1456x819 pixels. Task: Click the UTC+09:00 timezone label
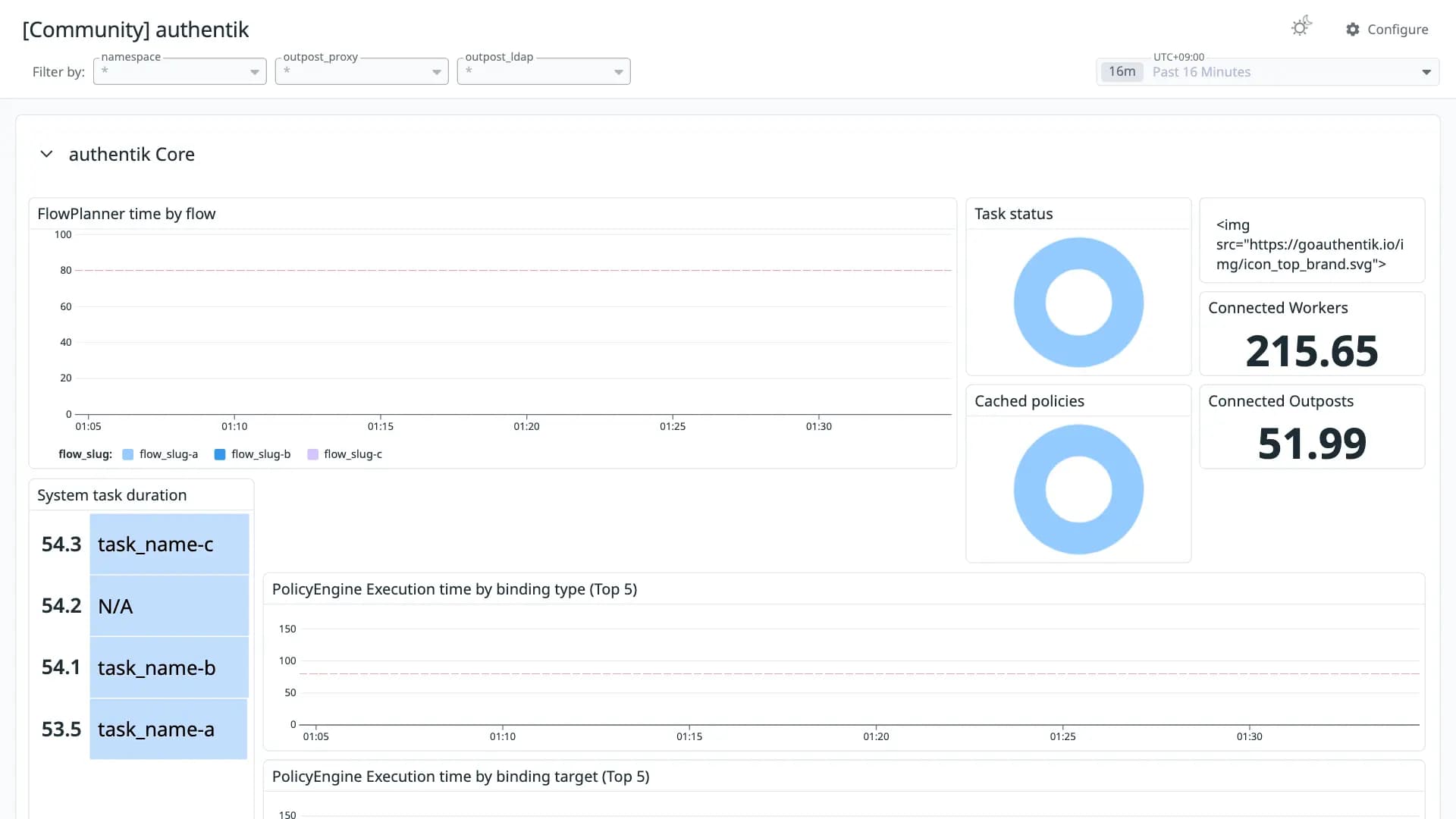point(1178,57)
